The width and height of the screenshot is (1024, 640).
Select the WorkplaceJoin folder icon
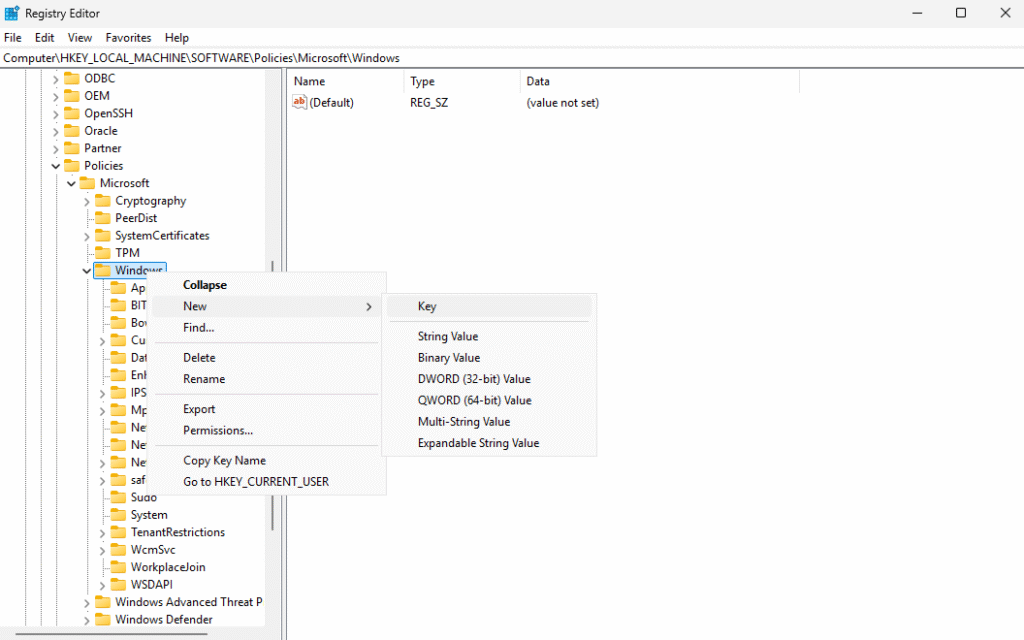pos(118,567)
